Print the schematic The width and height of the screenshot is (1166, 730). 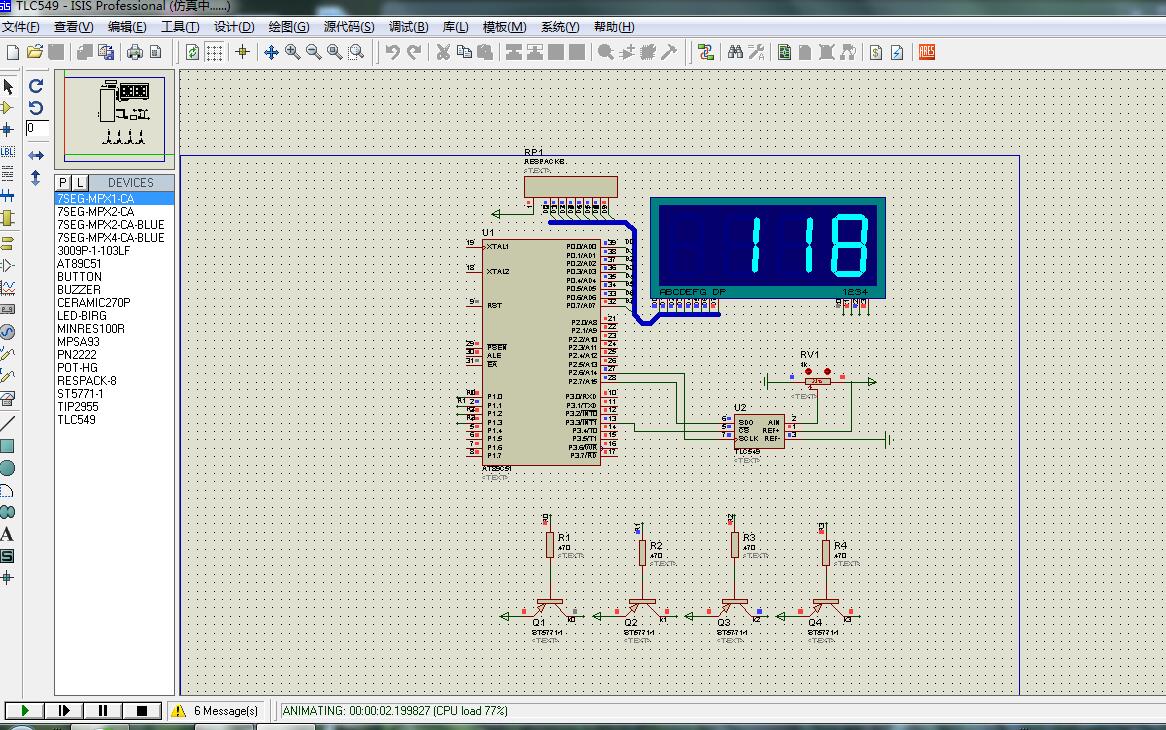click(x=135, y=52)
